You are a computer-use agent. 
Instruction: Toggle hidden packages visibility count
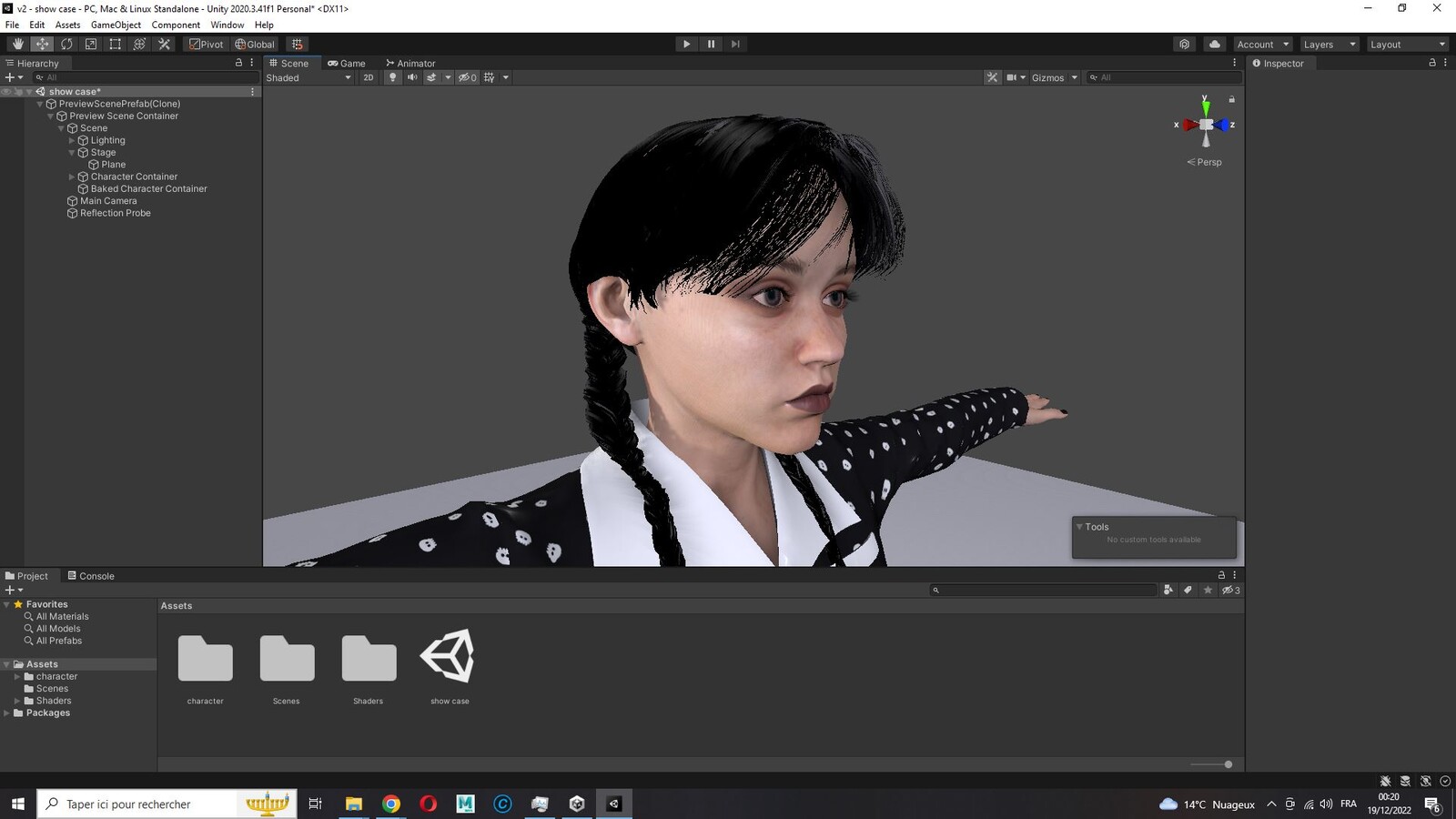(1230, 590)
